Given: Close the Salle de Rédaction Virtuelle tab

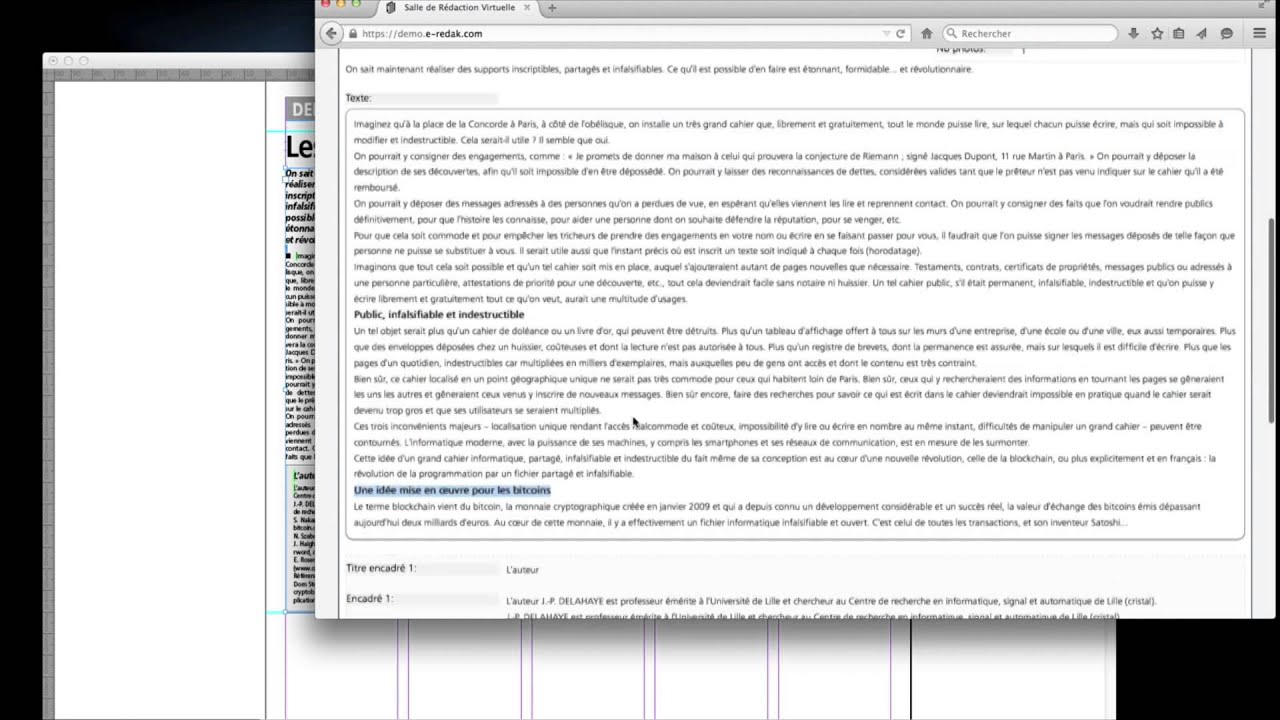Looking at the screenshot, I should 527,7.
